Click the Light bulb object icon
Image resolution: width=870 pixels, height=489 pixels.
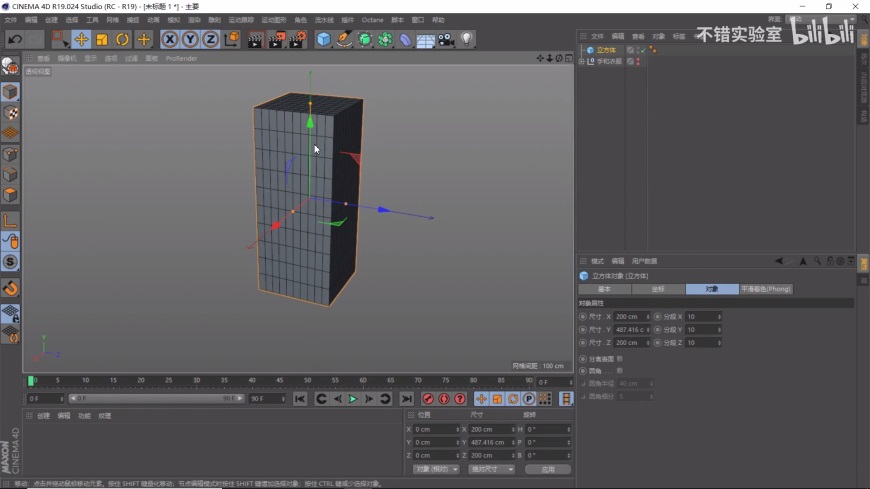tap(466, 39)
